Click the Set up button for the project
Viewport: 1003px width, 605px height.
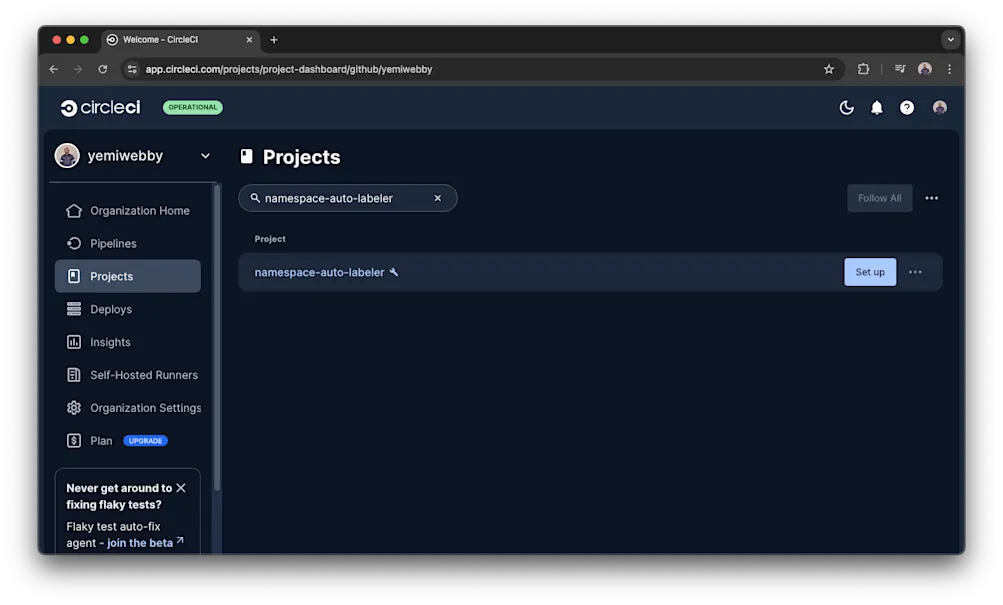tap(869, 271)
